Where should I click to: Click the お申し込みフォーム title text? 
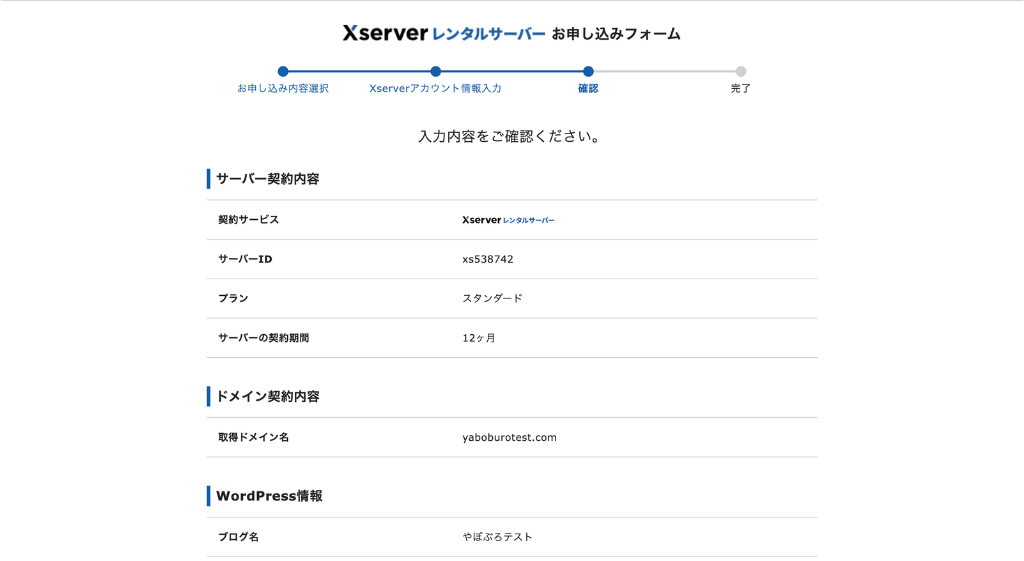pyautogui.click(x=616, y=34)
